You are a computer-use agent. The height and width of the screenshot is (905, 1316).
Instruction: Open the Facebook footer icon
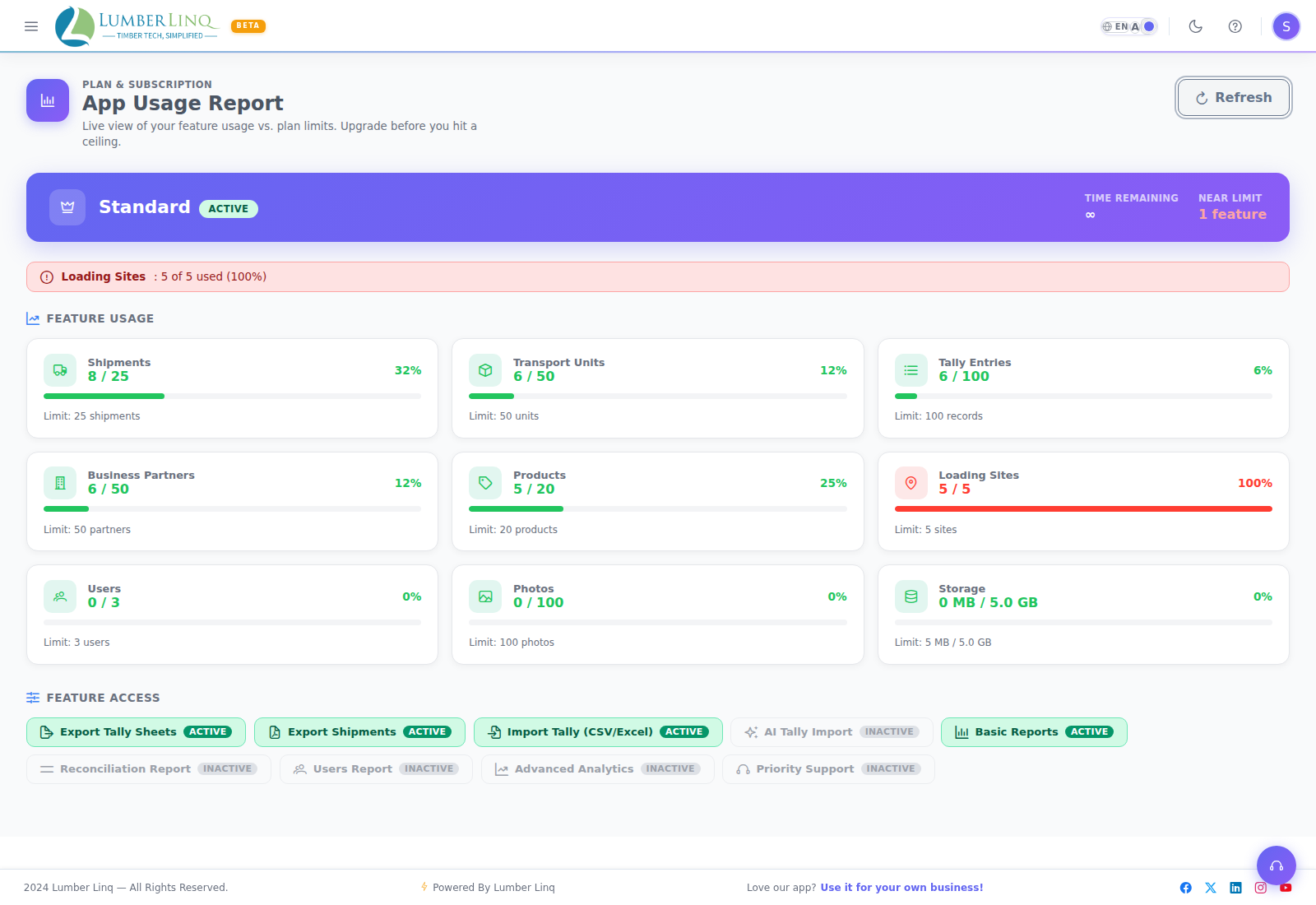click(1186, 888)
